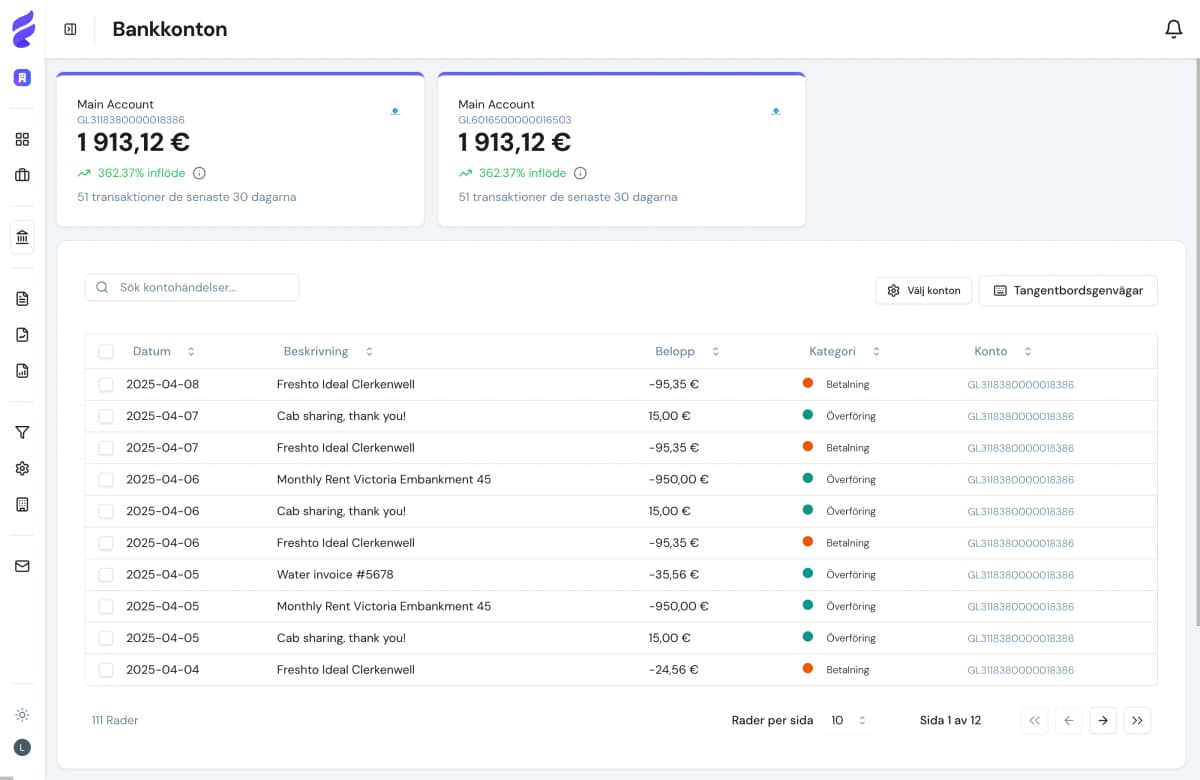Toggle the select-all checkbox in the table header

pyautogui.click(x=106, y=351)
